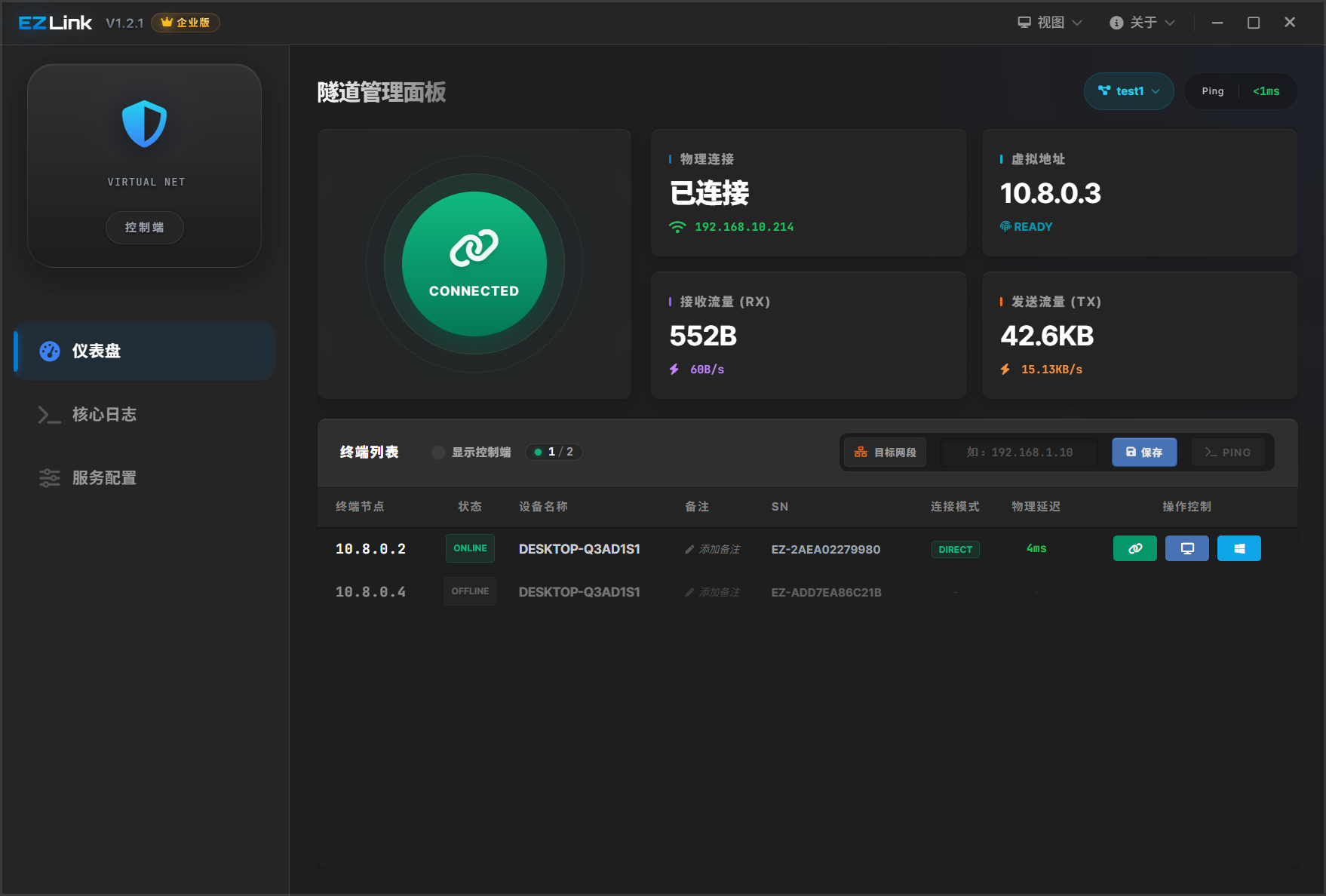Click the green link icon for 10.8.0.2
Image resolution: width=1326 pixels, height=896 pixels.
(1134, 548)
